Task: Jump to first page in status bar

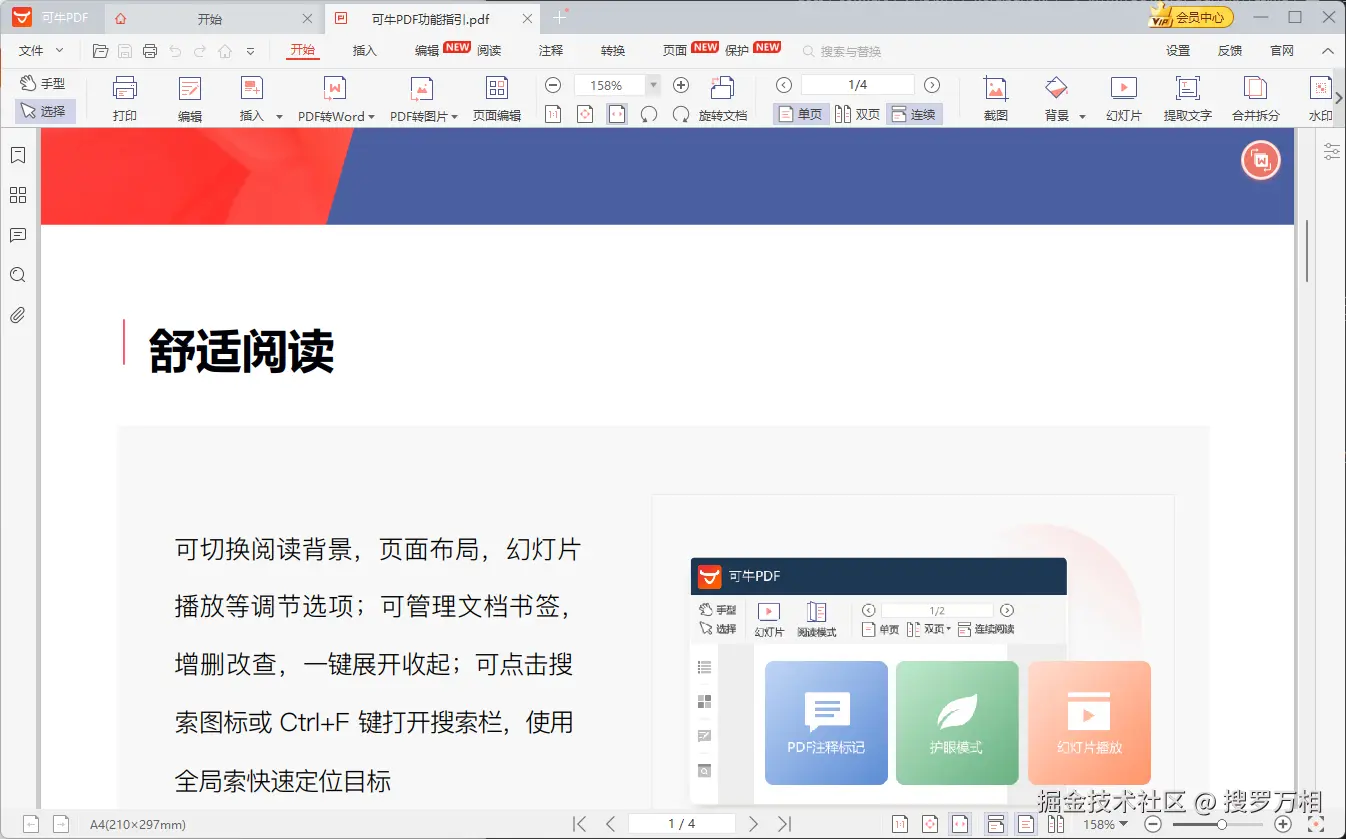Action: tap(579, 824)
